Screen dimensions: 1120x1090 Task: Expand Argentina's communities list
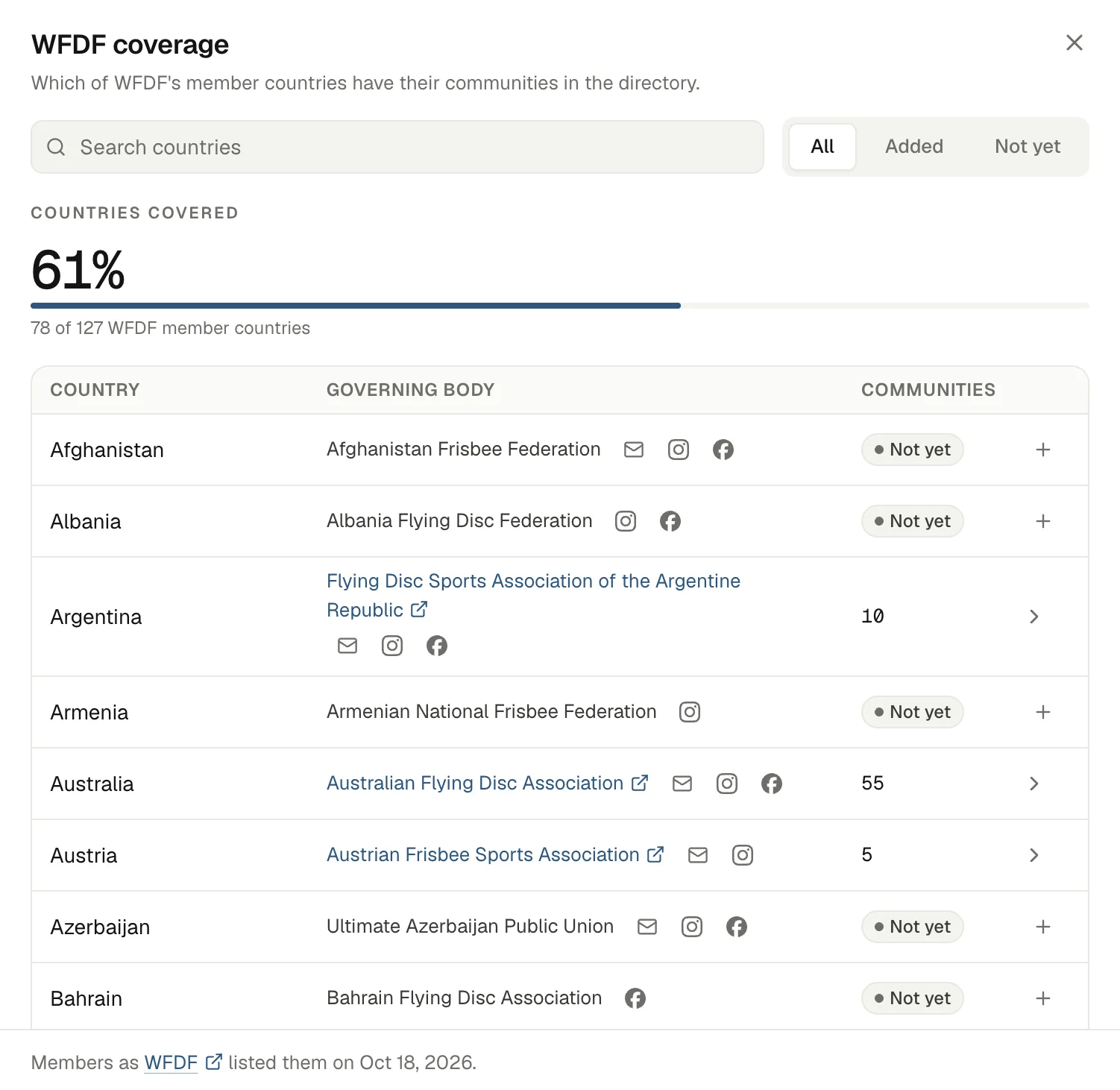1034,617
